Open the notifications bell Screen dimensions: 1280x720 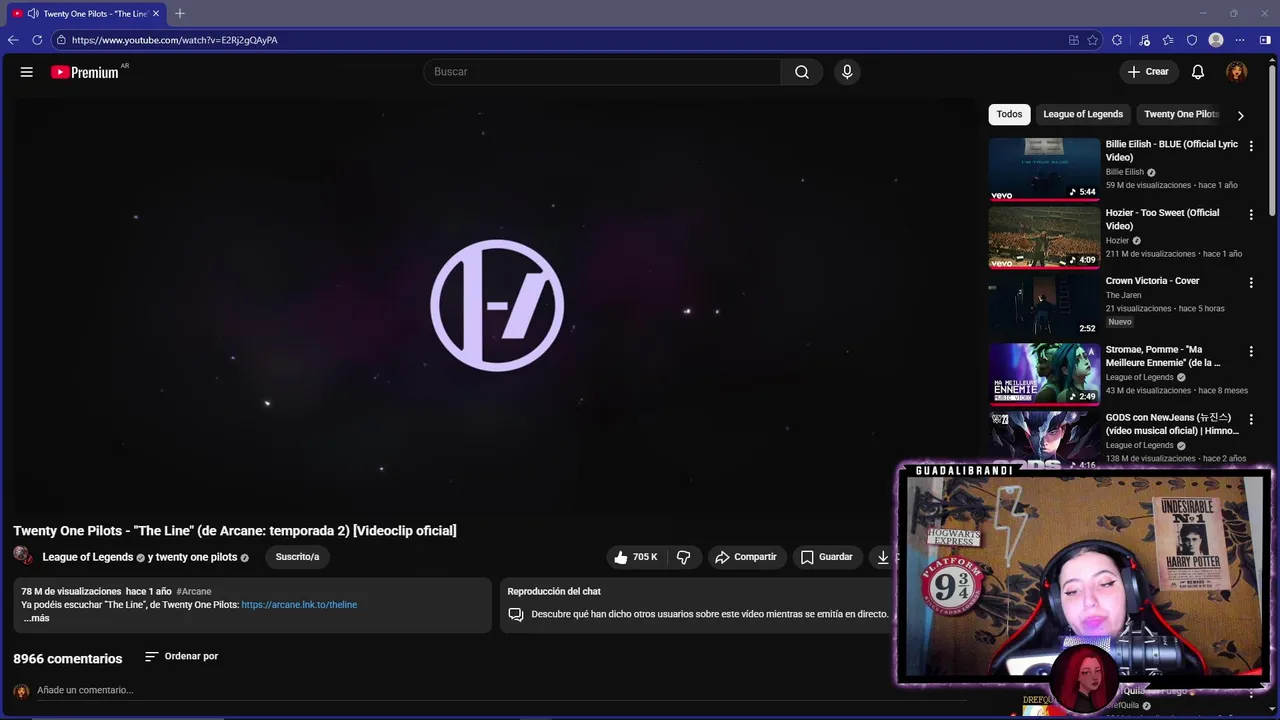(x=1198, y=72)
